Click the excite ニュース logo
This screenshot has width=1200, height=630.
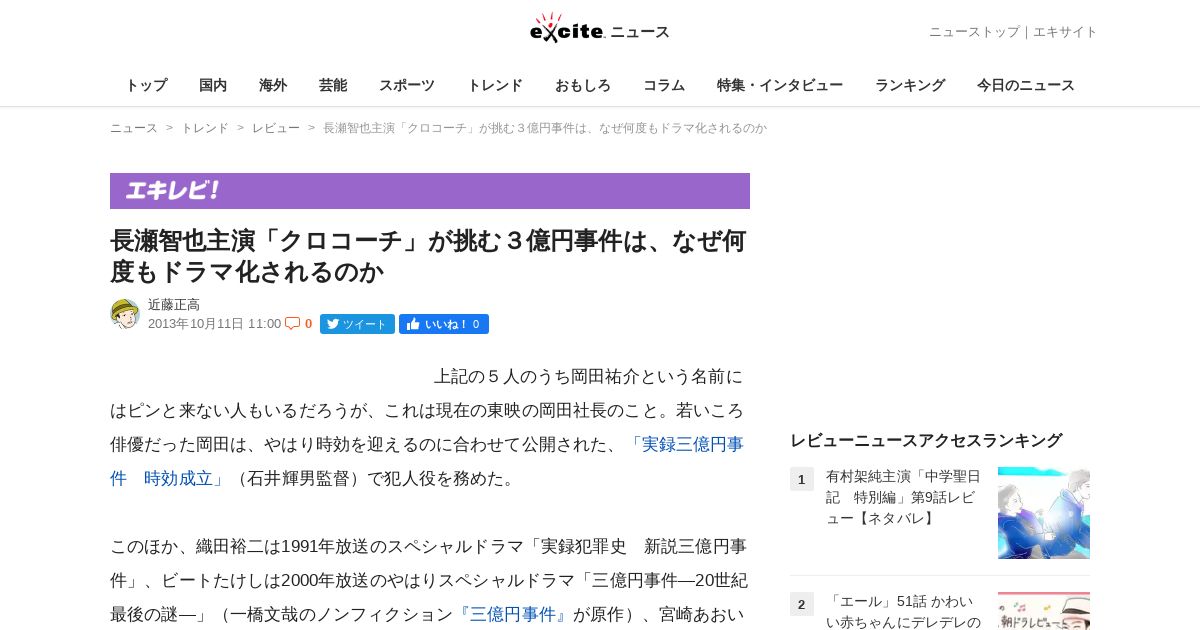599,28
